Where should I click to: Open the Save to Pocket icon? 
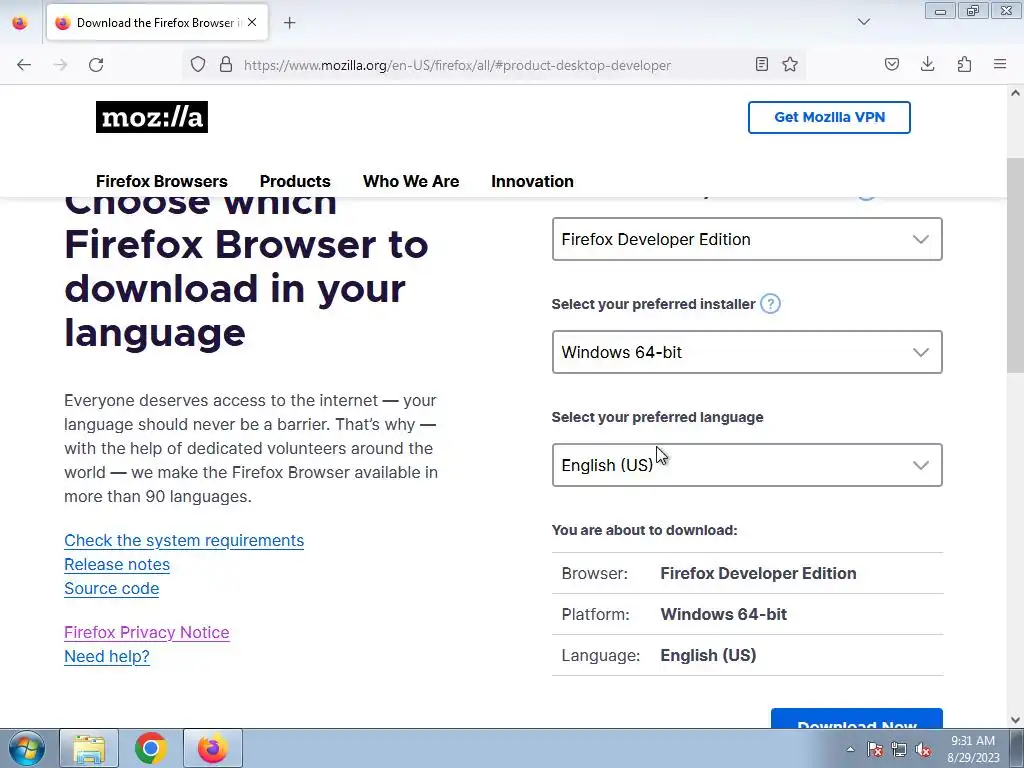[x=892, y=64]
